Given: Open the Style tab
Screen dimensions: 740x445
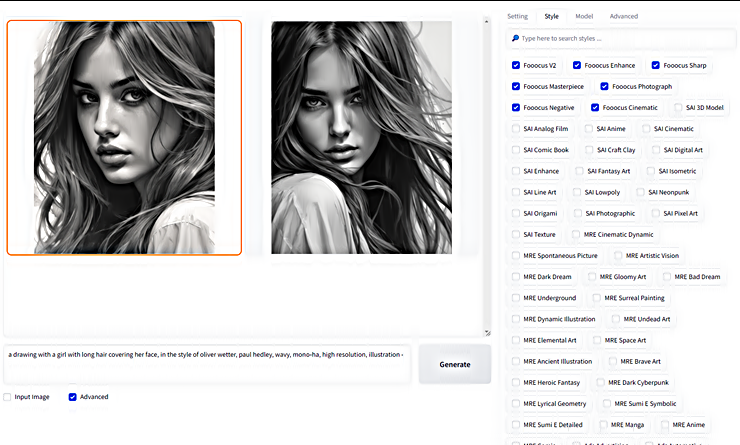Looking at the screenshot, I should point(551,16).
